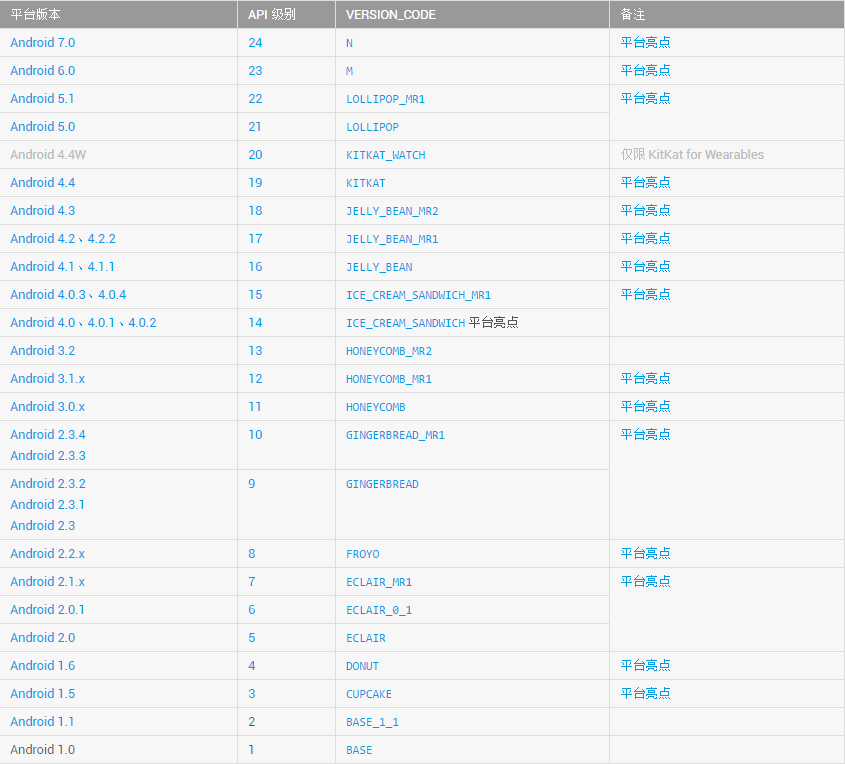Image resolution: width=845 pixels, height=764 pixels.
Task: Open the Android 2.3.1 link
Action: [47, 505]
